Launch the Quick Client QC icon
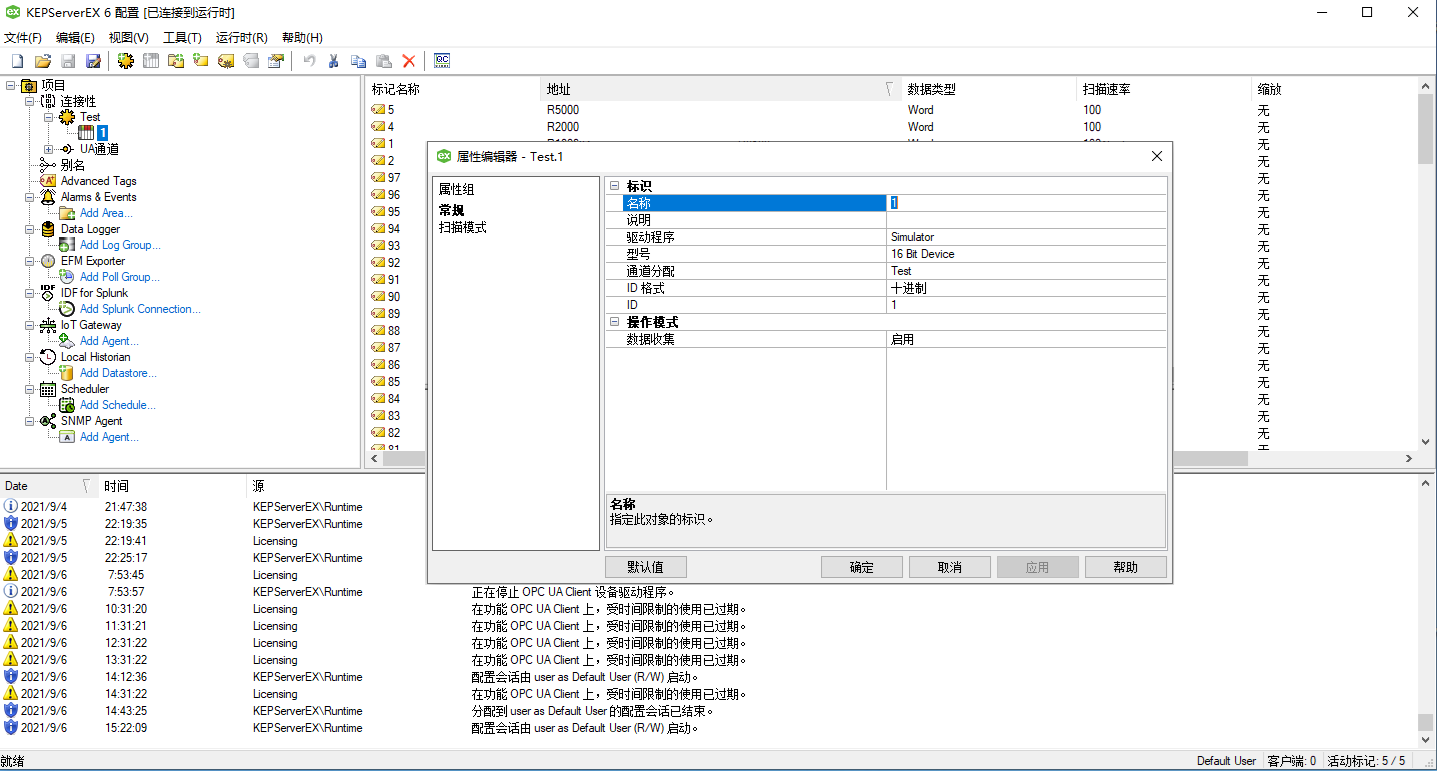 tap(442, 61)
